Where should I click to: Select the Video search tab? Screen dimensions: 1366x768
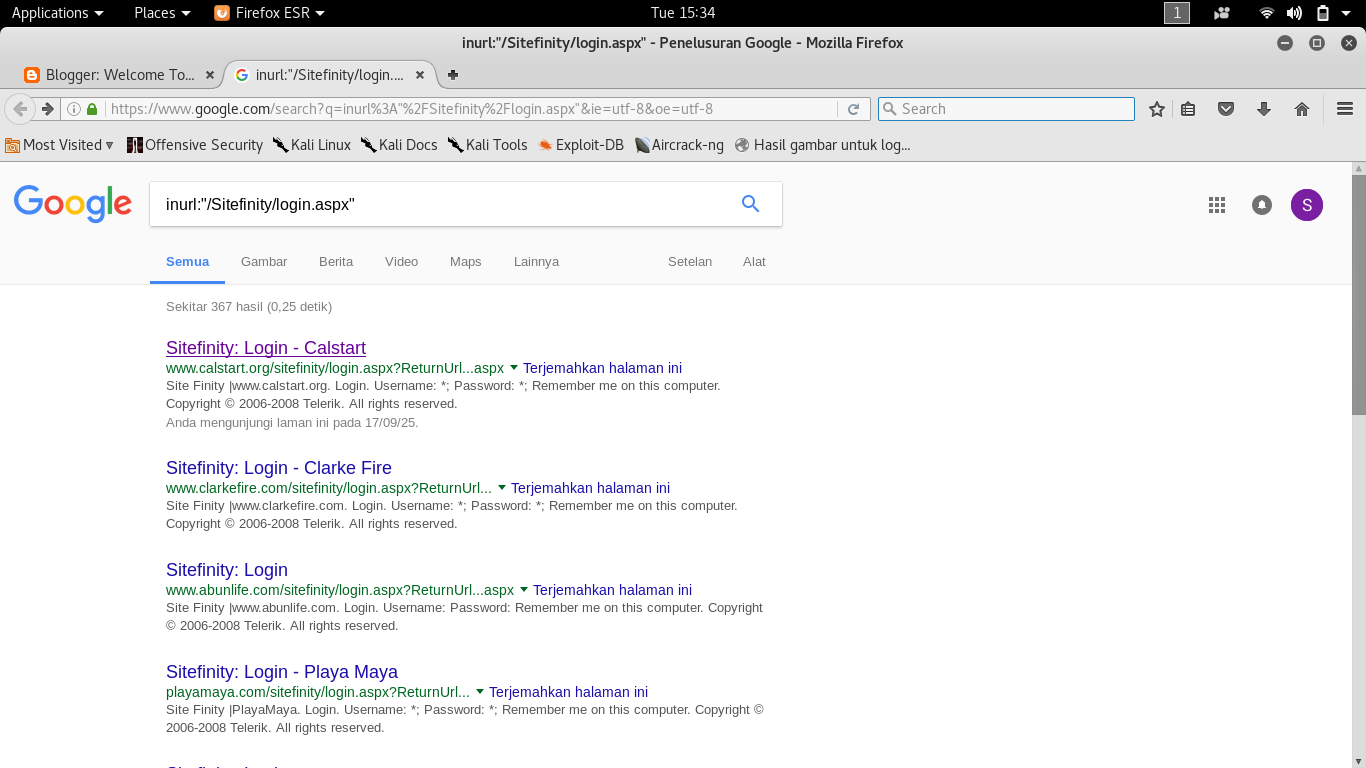coord(401,261)
